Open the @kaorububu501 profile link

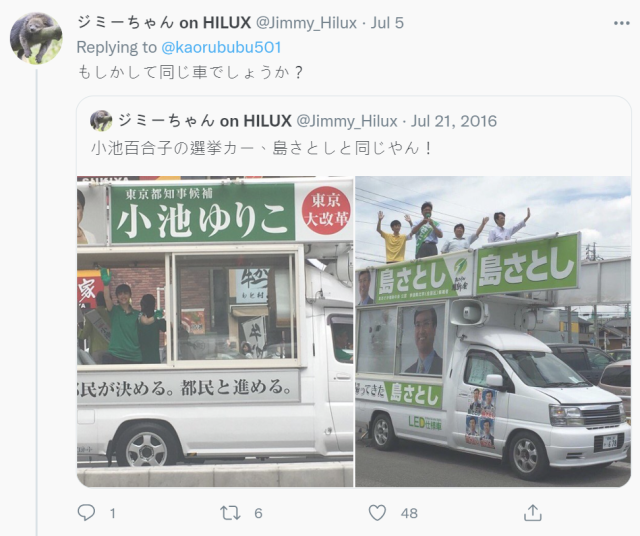coord(221,47)
